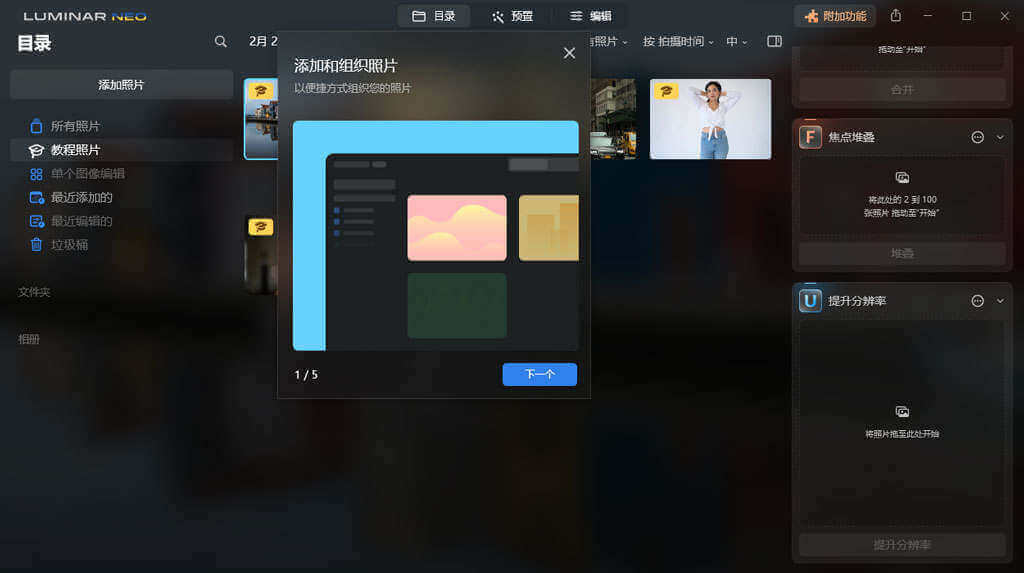The height and width of the screenshot is (573, 1024).
Task: Select the woman in white shirt thumbnail
Action: 711,119
